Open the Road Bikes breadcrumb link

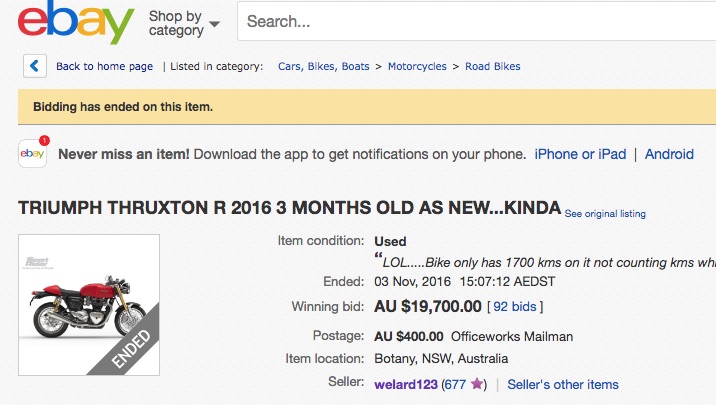[492, 66]
